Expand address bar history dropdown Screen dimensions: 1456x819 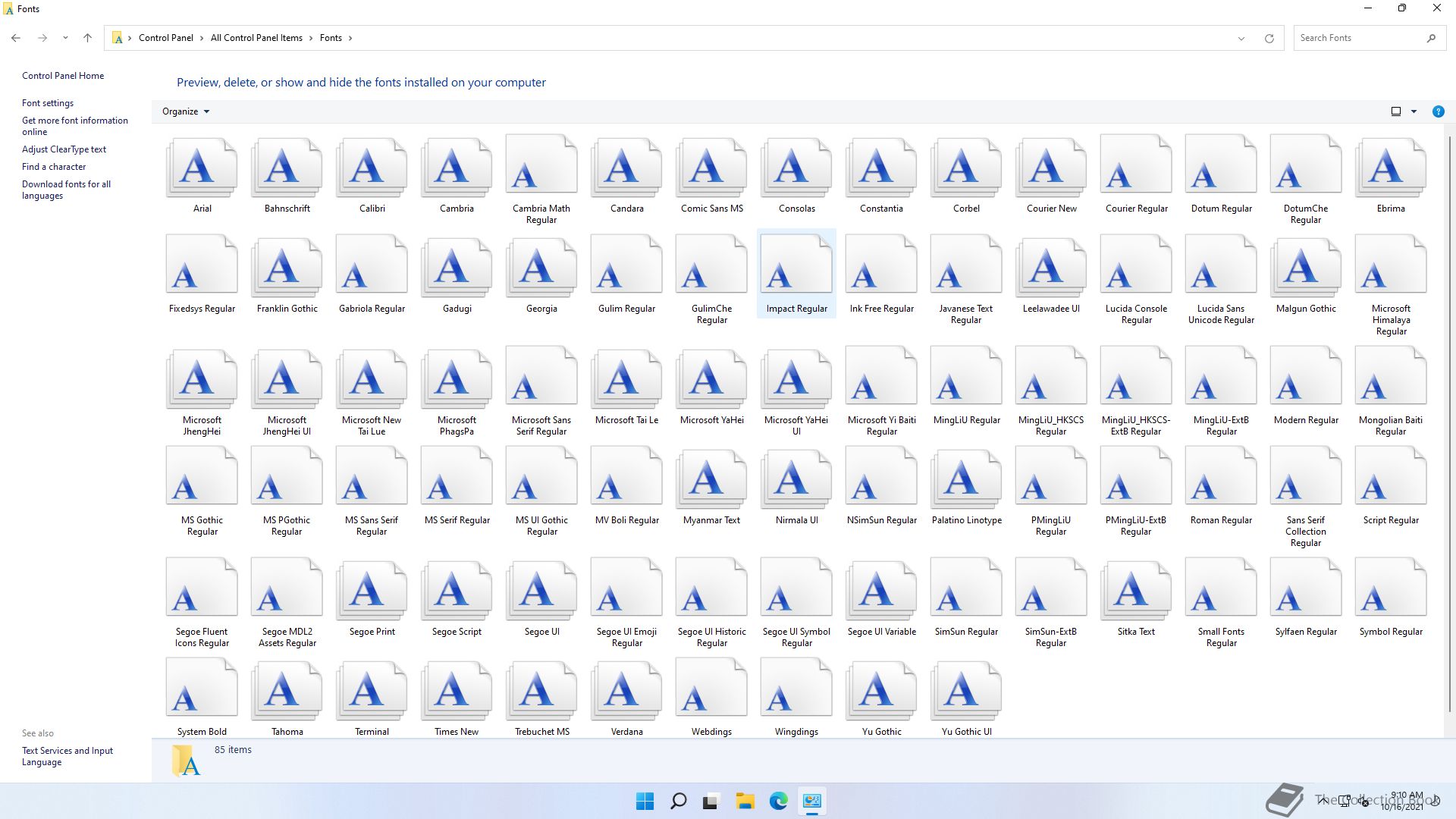point(1241,38)
